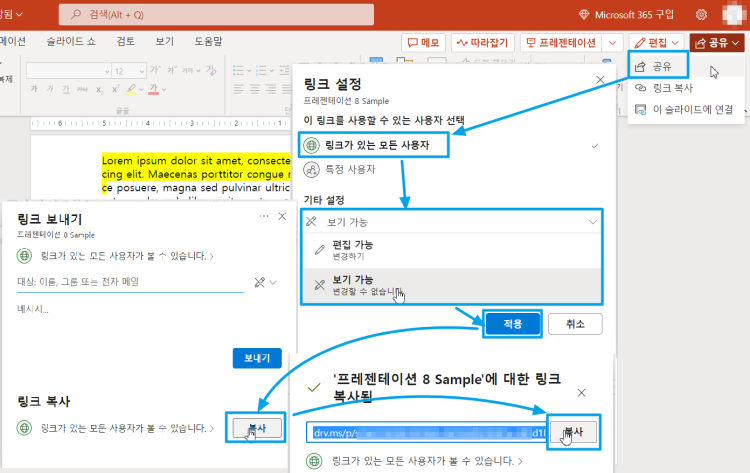750x473 pixels.
Task: Apply subscript formatting
Action: point(99,89)
